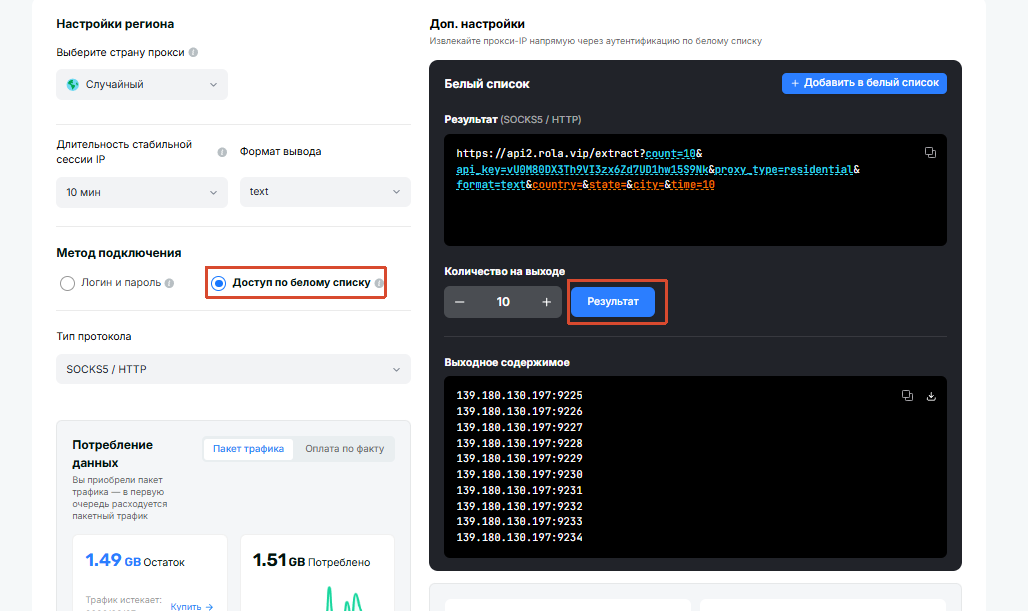Switch to Оплата по факту tab
This screenshot has height=611, width=1028.
(x=344, y=449)
